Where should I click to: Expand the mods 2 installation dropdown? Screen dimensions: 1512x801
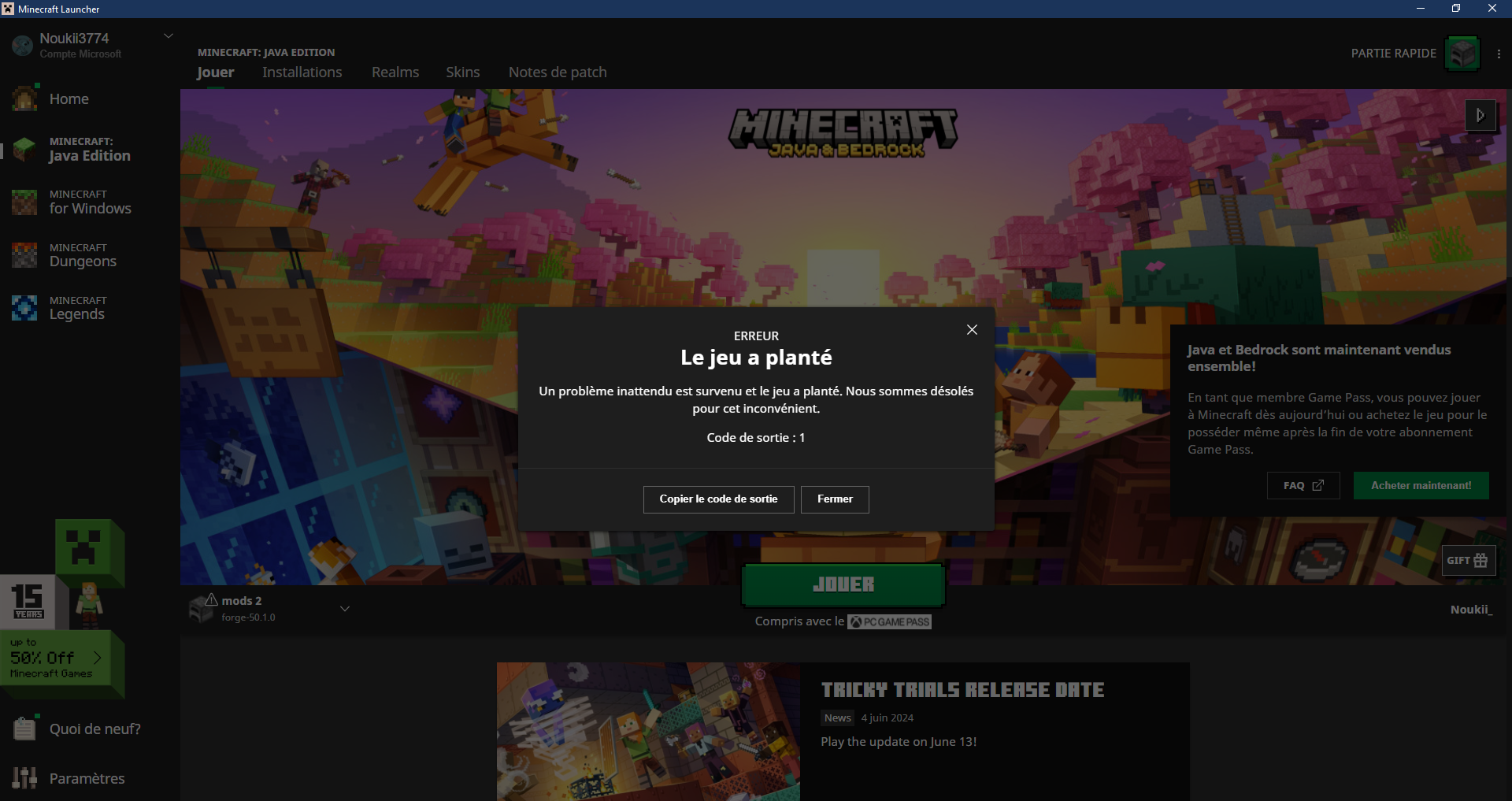click(344, 609)
